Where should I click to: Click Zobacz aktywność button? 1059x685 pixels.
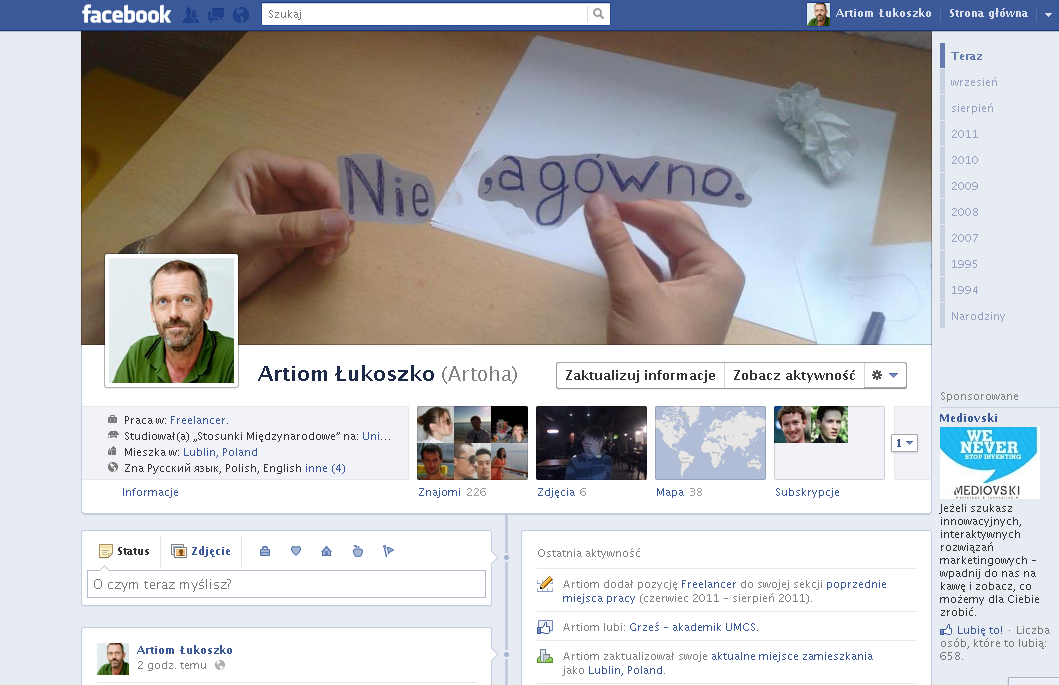click(x=794, y=376)
